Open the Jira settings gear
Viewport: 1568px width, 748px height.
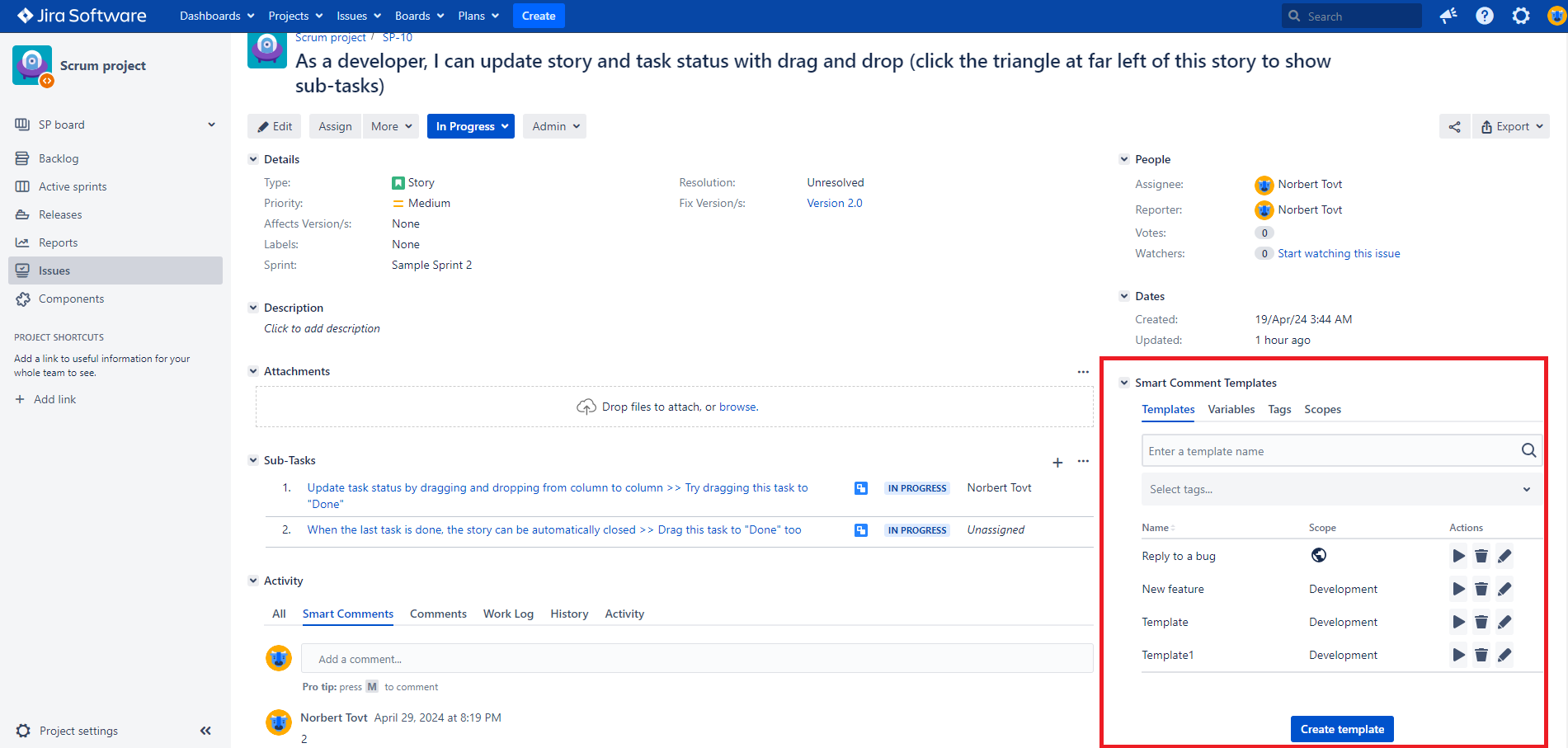coord(1520,16)
